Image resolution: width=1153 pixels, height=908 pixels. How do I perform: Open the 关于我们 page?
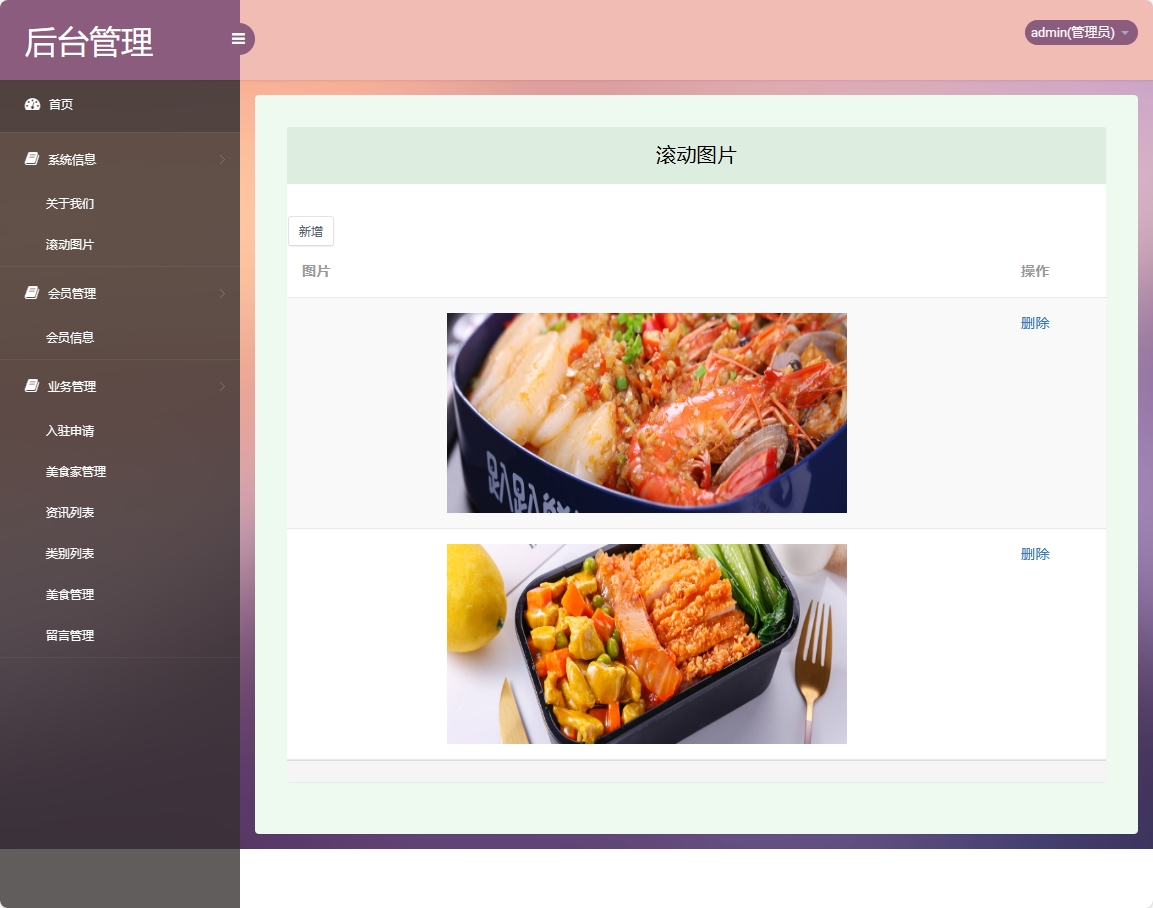tap(68, 203)
